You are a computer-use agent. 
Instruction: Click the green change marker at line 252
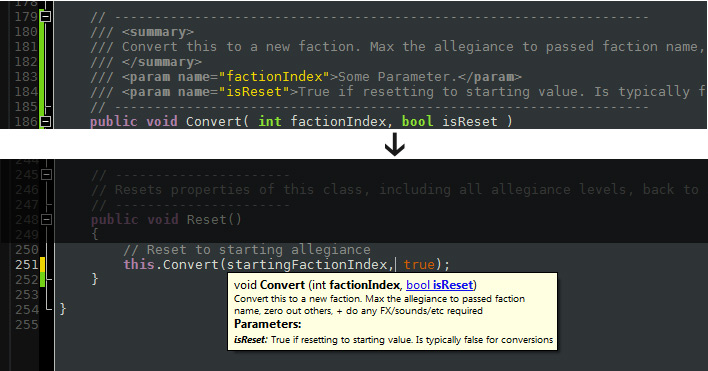click(42, 279)
